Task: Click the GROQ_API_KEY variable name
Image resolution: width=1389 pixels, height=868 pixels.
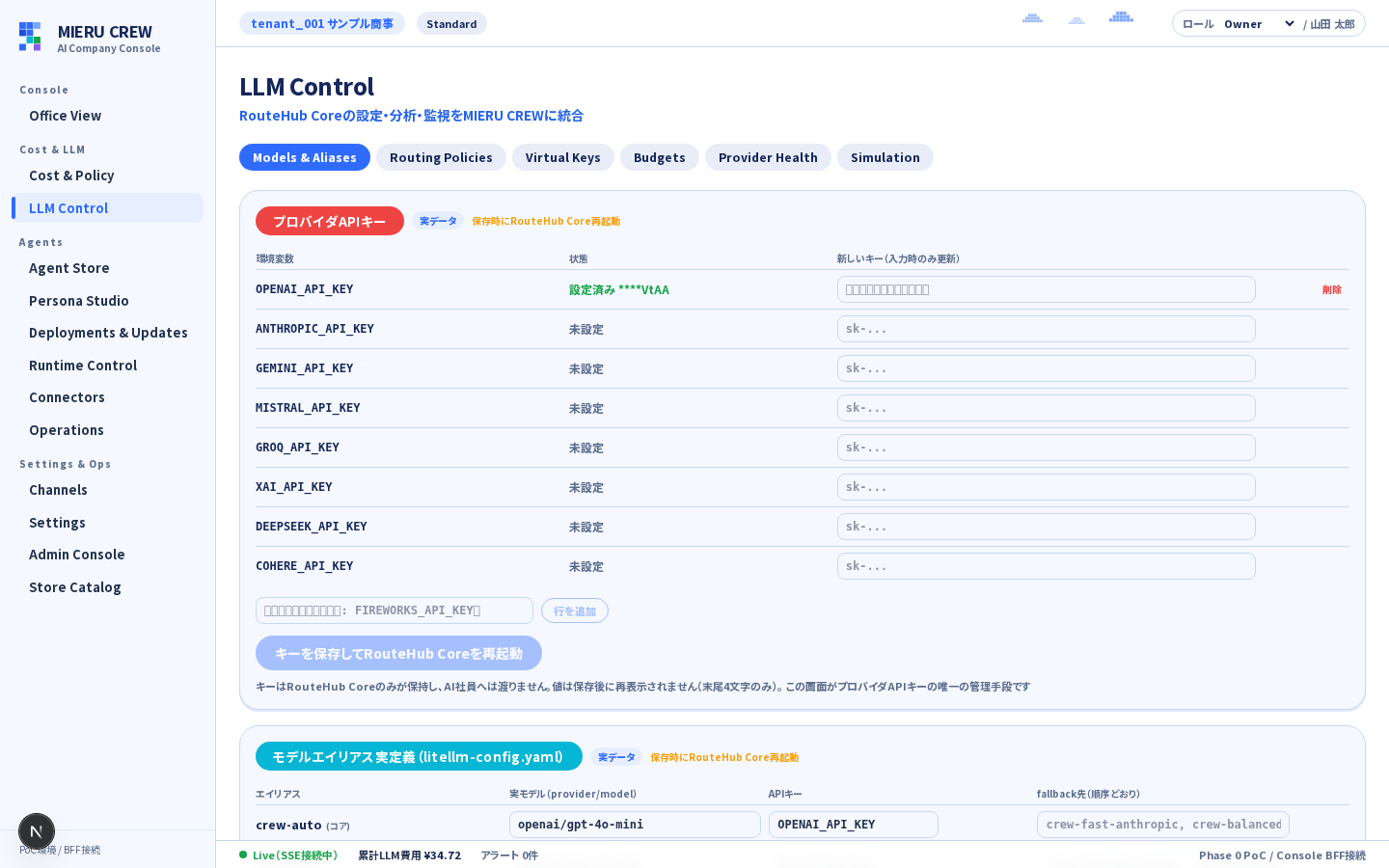Action: click(x=297, y=448)
